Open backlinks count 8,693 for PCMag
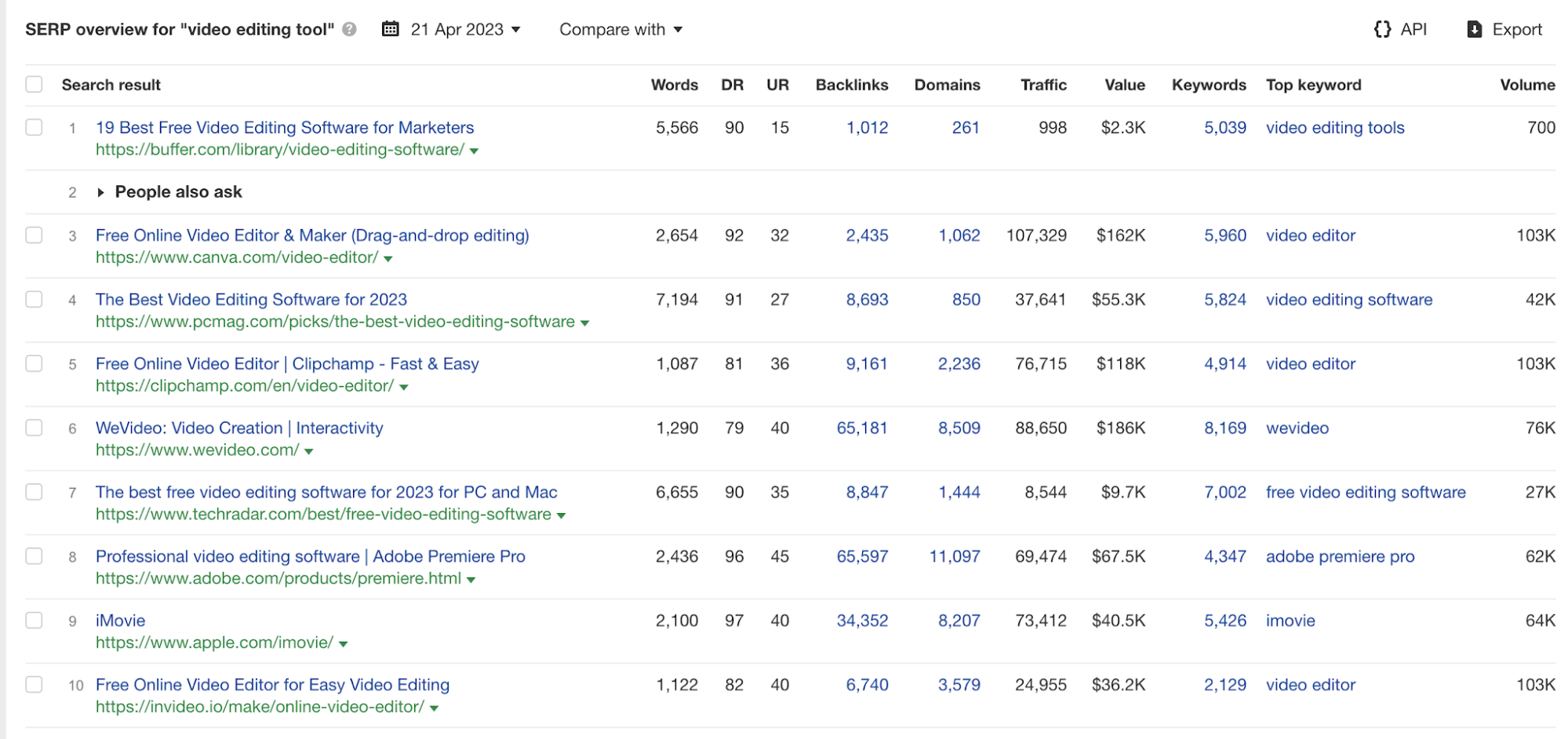Viewport: 1568px width, 739px height. [x=867, y=300]
